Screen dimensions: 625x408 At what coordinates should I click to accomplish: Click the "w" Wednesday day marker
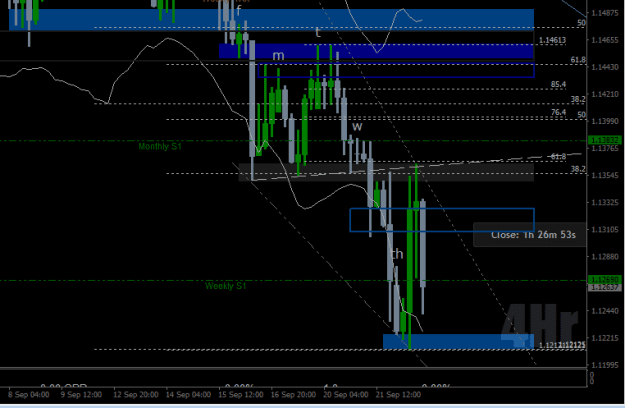click(357, 127)
